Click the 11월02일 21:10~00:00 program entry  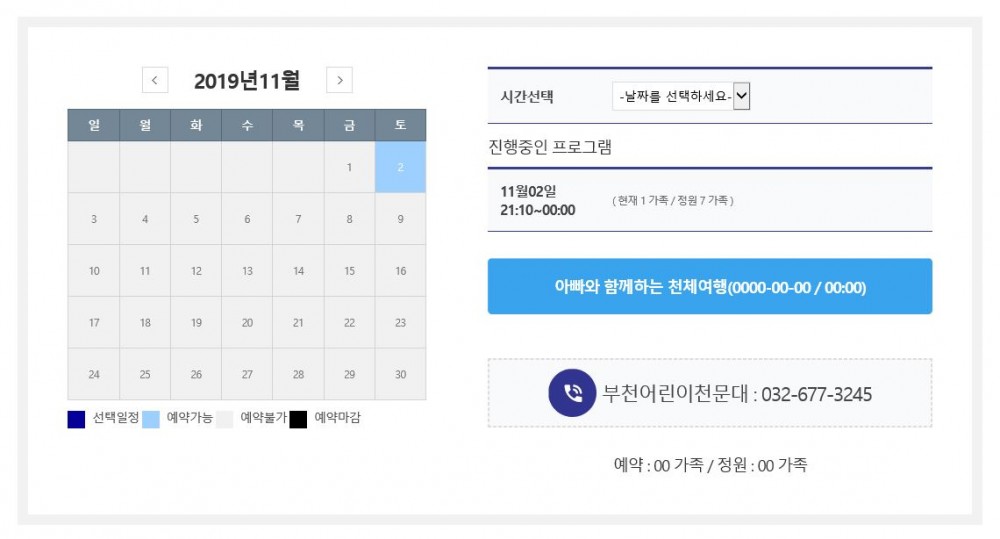pyautogui.click(x=538, y=200)
